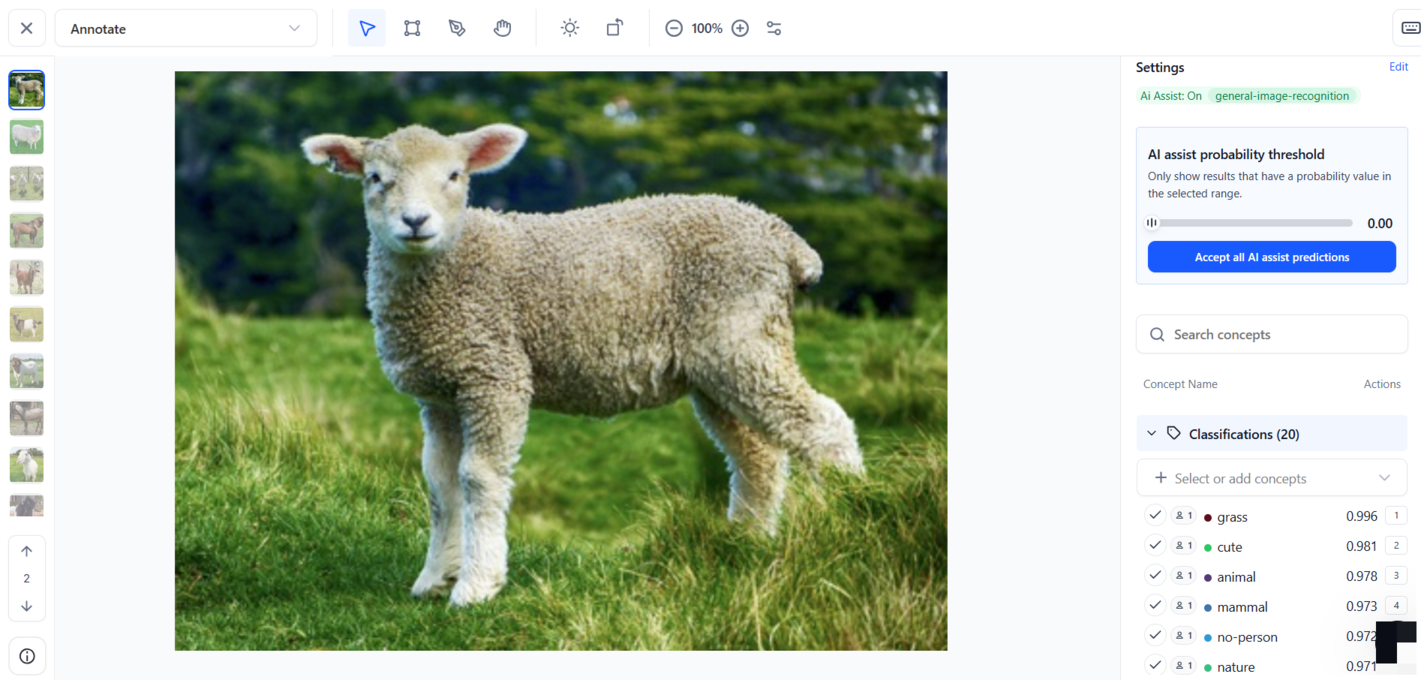This screenshot has width=1421, height=680.
Task: Click the 0.978 probability for animal
Action: pyautogui.click(x=1361, y=577)
